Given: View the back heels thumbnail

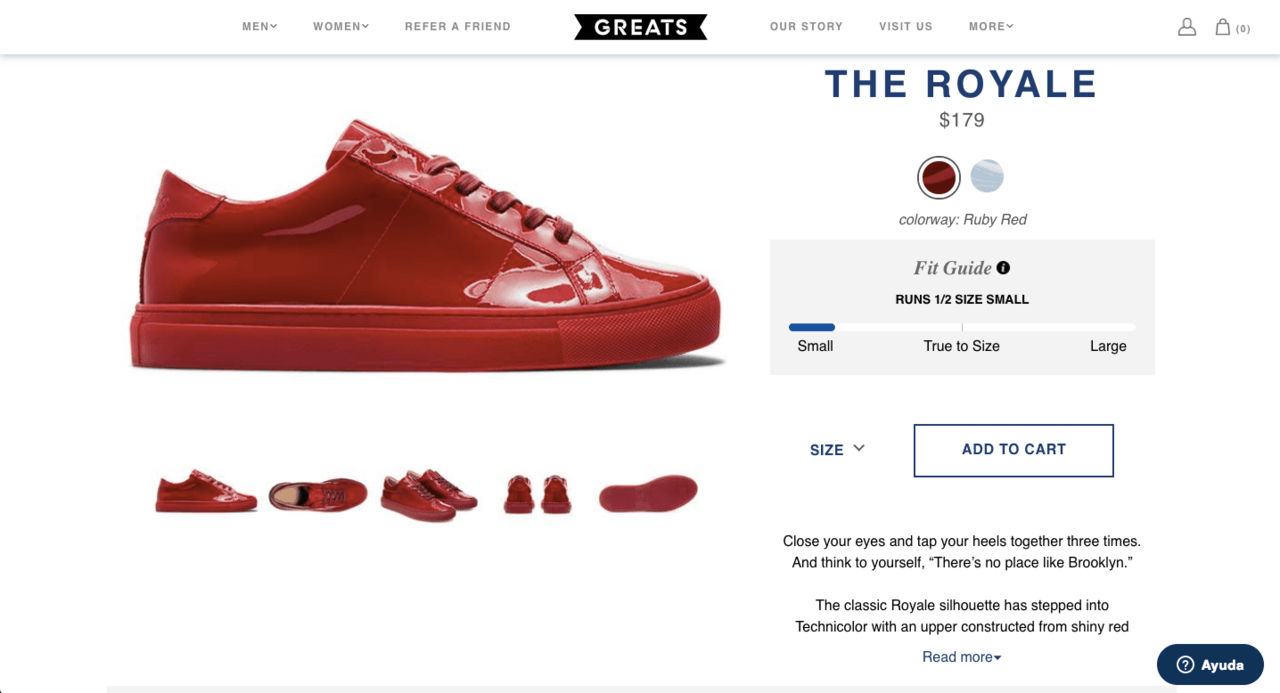Looking at the screenshot, I should click(538, 494).
